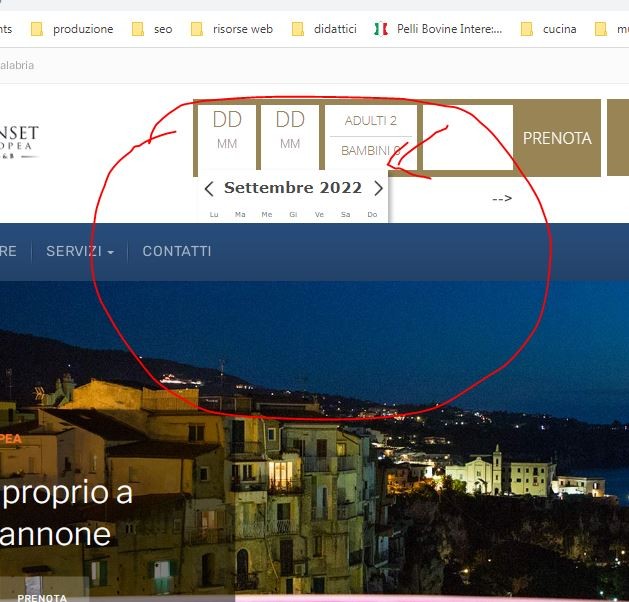Click the Settembre 2022 calendar title

click(293, 188)
